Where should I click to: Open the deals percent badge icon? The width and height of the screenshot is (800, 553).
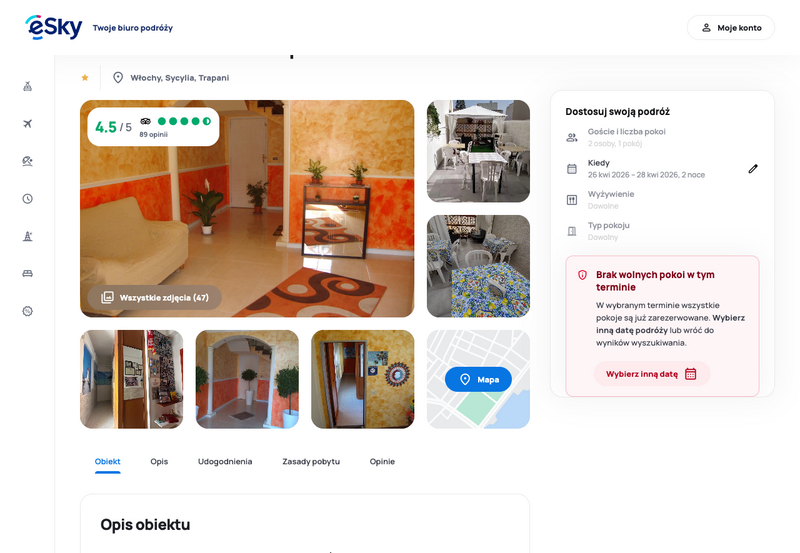coord(28,311)
